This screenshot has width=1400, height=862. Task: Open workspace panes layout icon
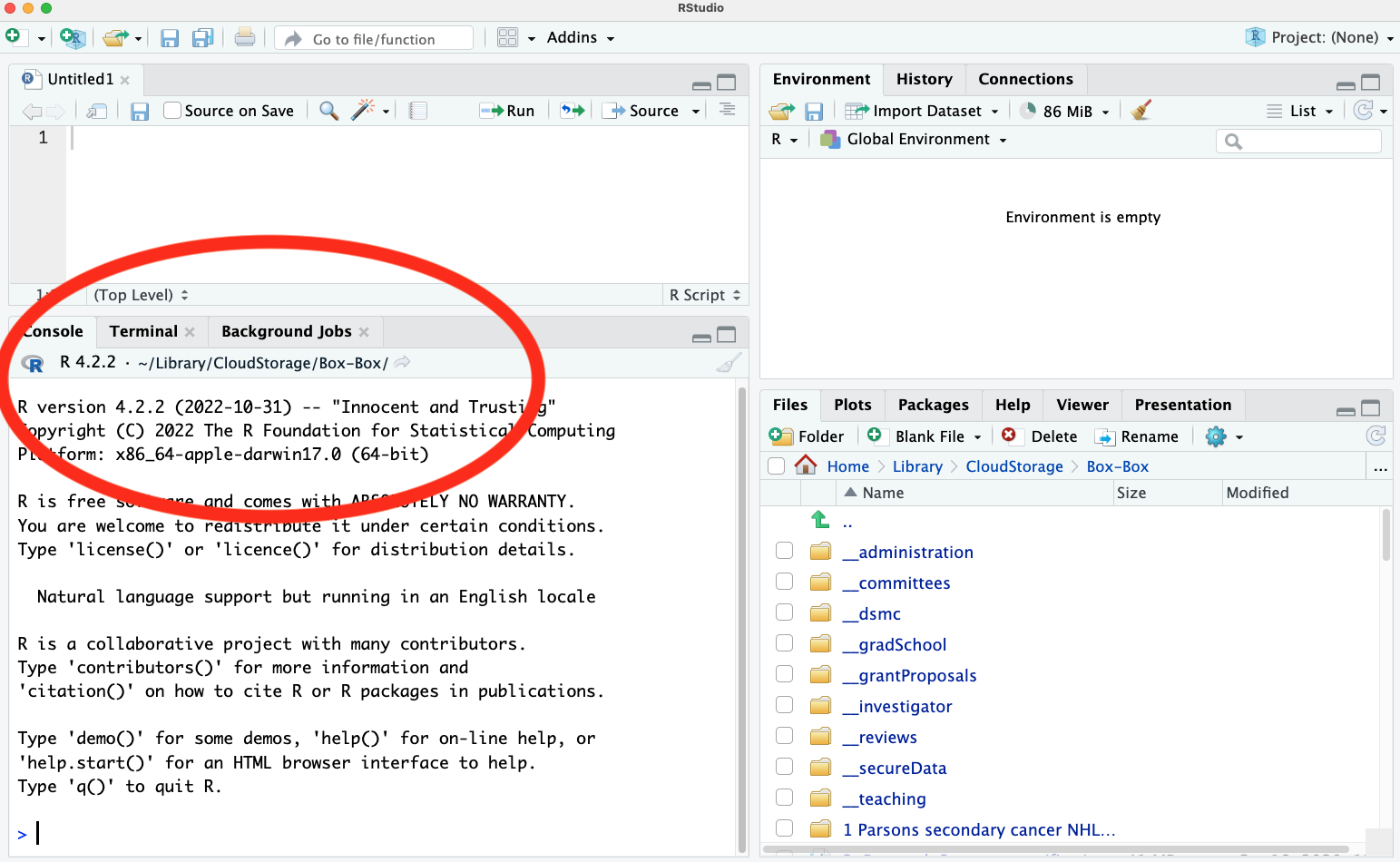(507, 37)
